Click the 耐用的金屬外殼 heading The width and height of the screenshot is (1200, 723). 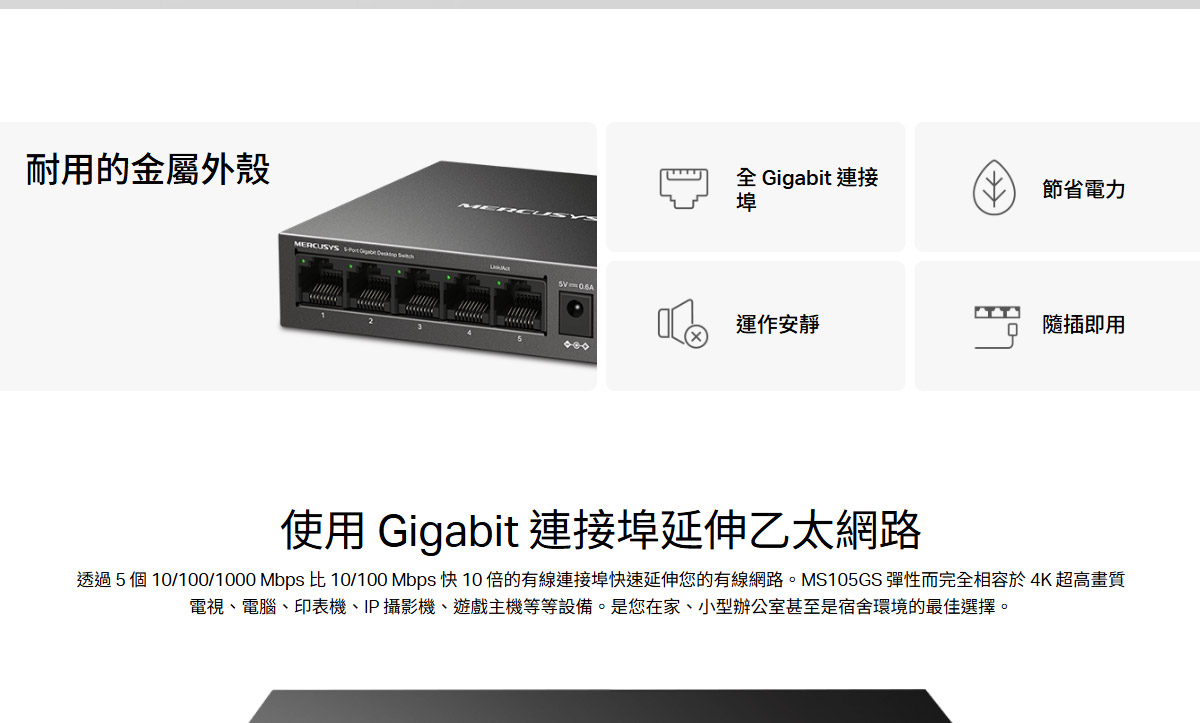tap(148, 169)
